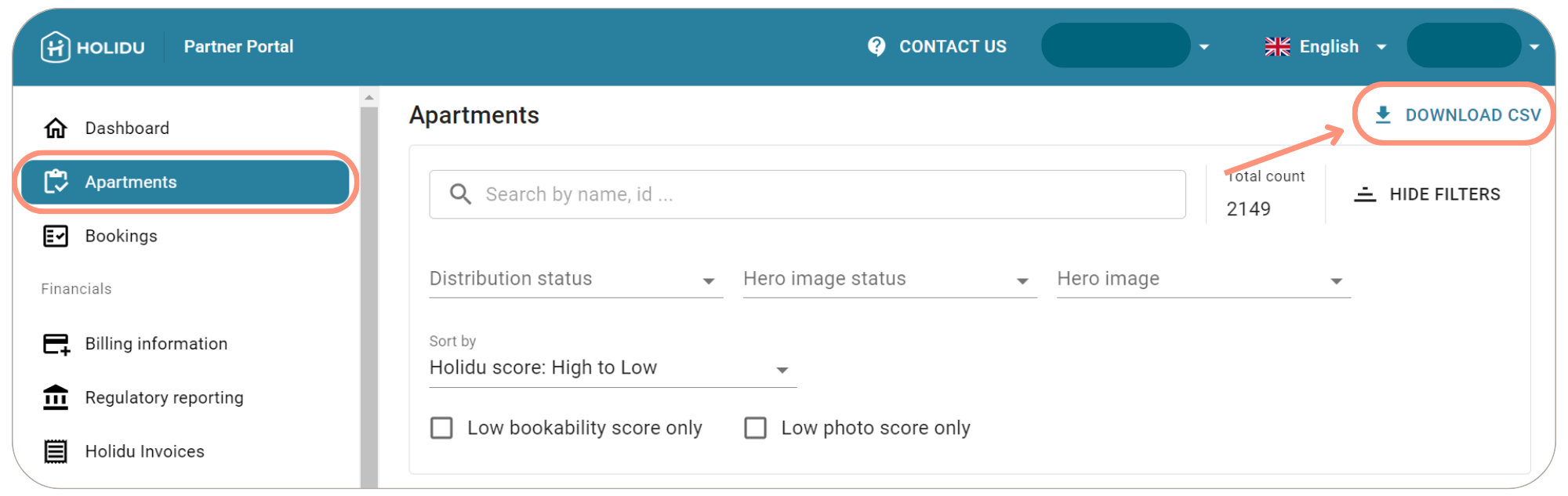Select Apartments in the sidebar menu
Viewport: 1568px width, 496px height.
tap(185, 182)
